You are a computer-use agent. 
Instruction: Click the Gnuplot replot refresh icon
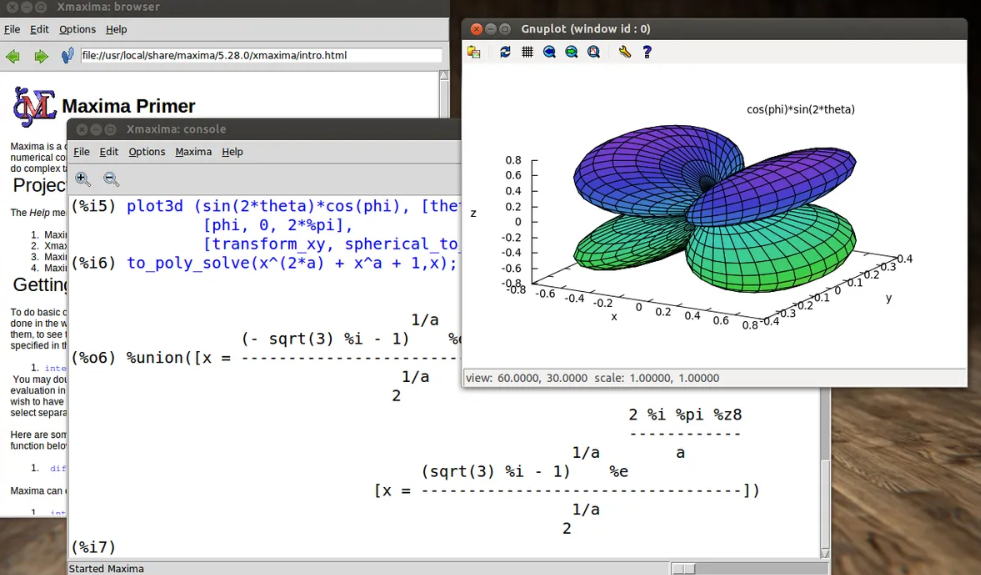[x=505, y=52]
